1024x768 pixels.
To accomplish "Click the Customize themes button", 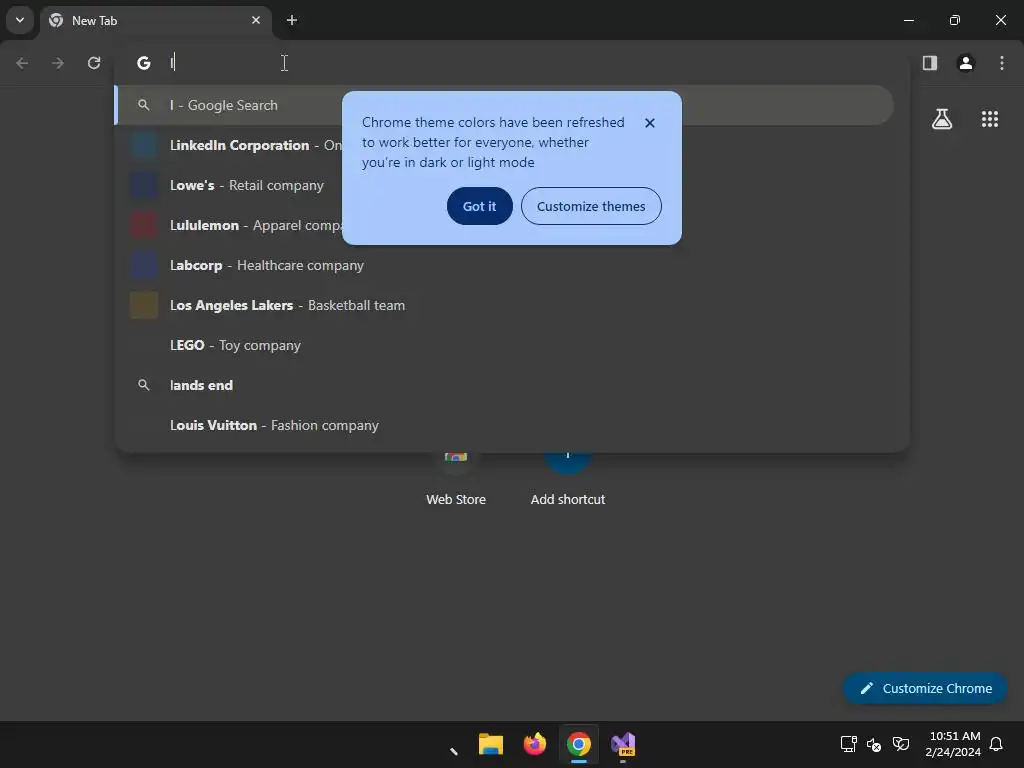I will pos(591,206).
